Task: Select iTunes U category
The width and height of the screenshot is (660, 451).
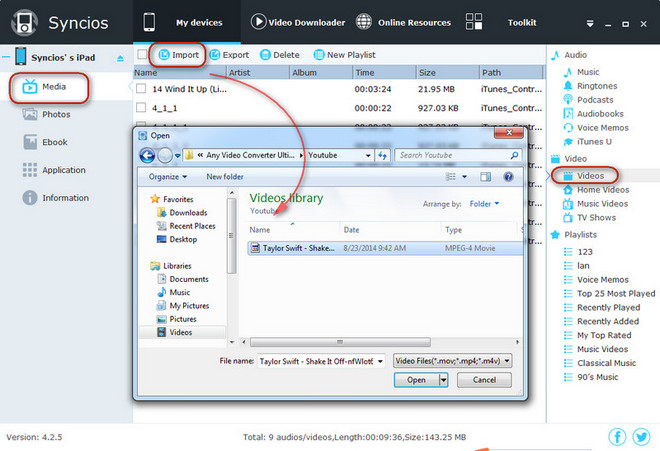Action: (x=587, y=141)
